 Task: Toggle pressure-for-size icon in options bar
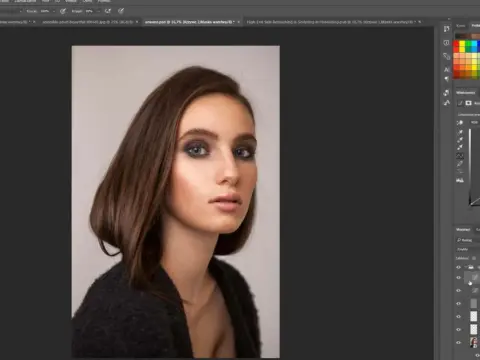121,11
